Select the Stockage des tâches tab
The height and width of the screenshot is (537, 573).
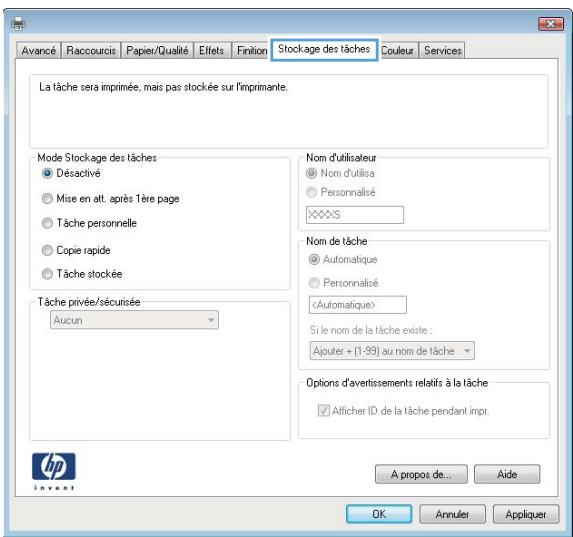pos(324,49)
